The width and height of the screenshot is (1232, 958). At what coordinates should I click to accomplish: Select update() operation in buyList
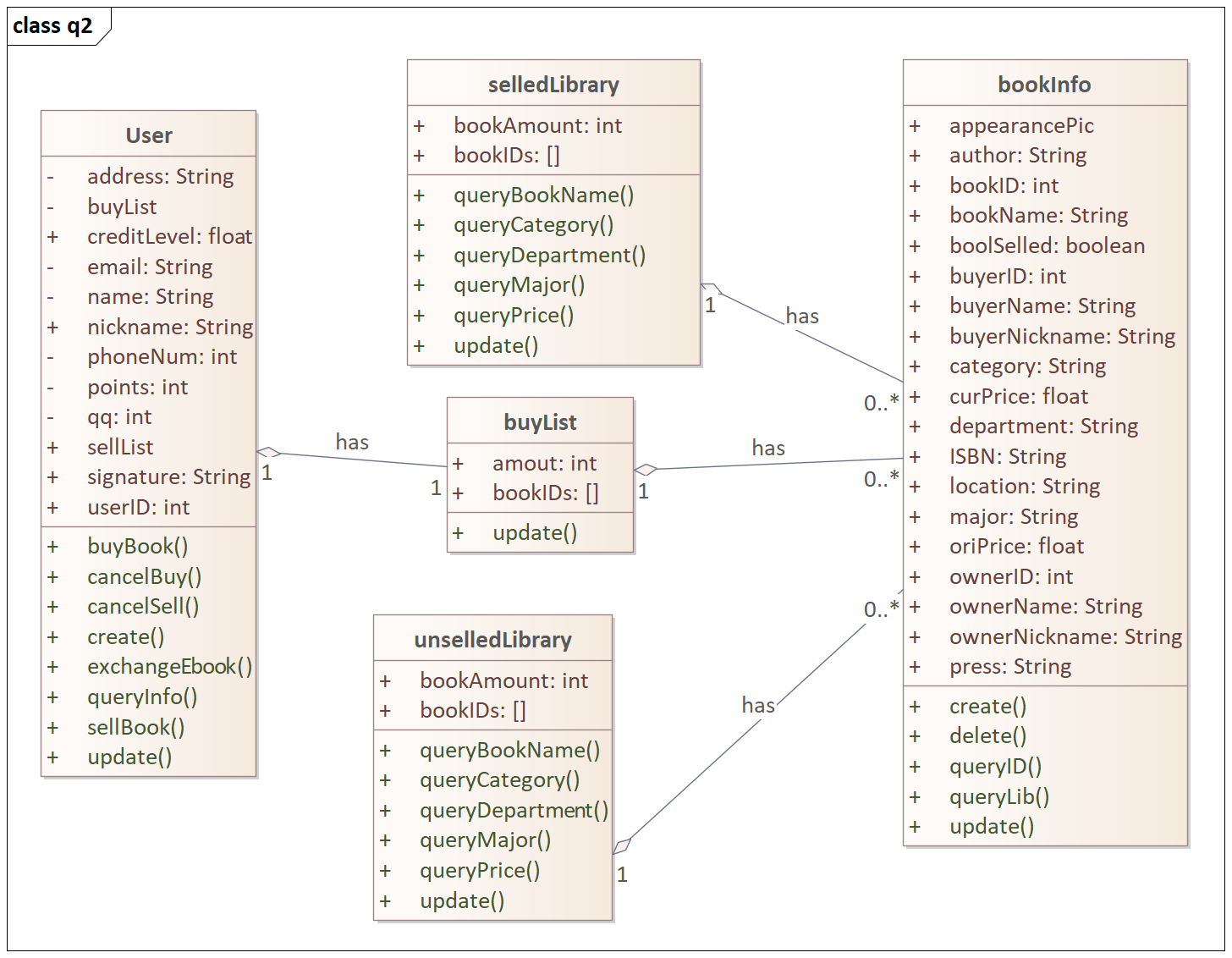click(535, 532)
